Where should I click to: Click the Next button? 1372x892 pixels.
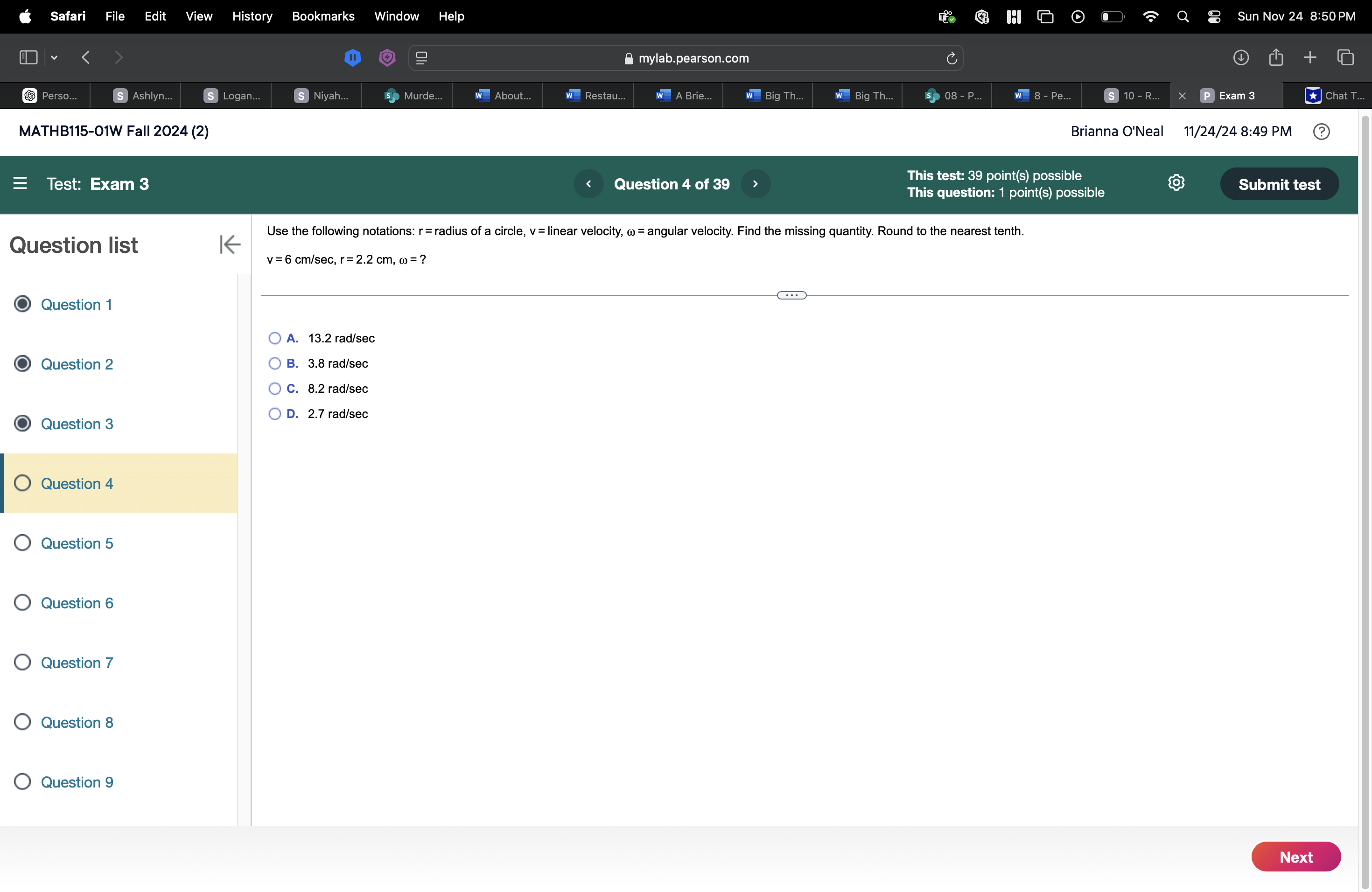point(1296,856)
